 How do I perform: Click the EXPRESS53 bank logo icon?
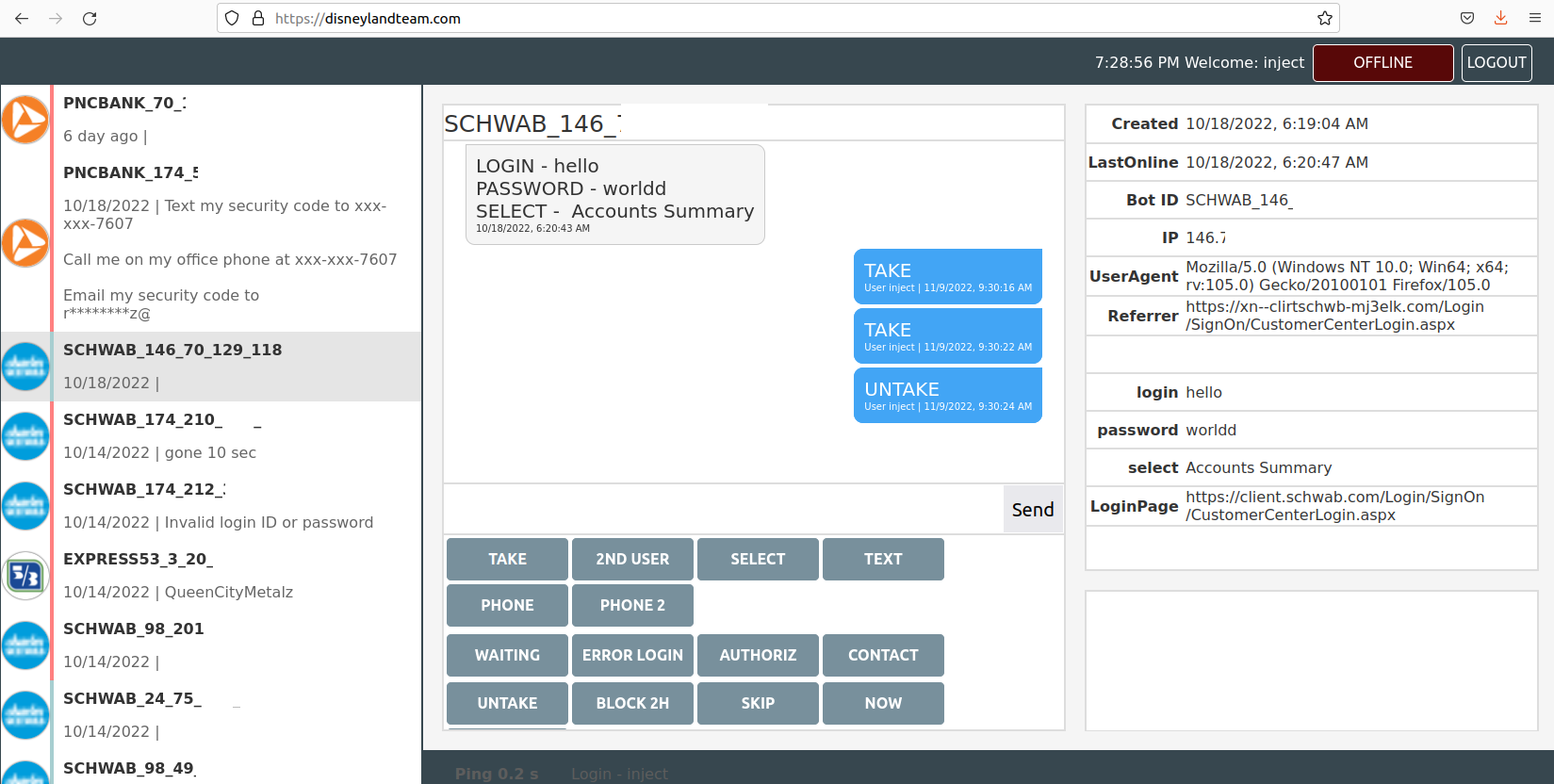tap(25, 576)
